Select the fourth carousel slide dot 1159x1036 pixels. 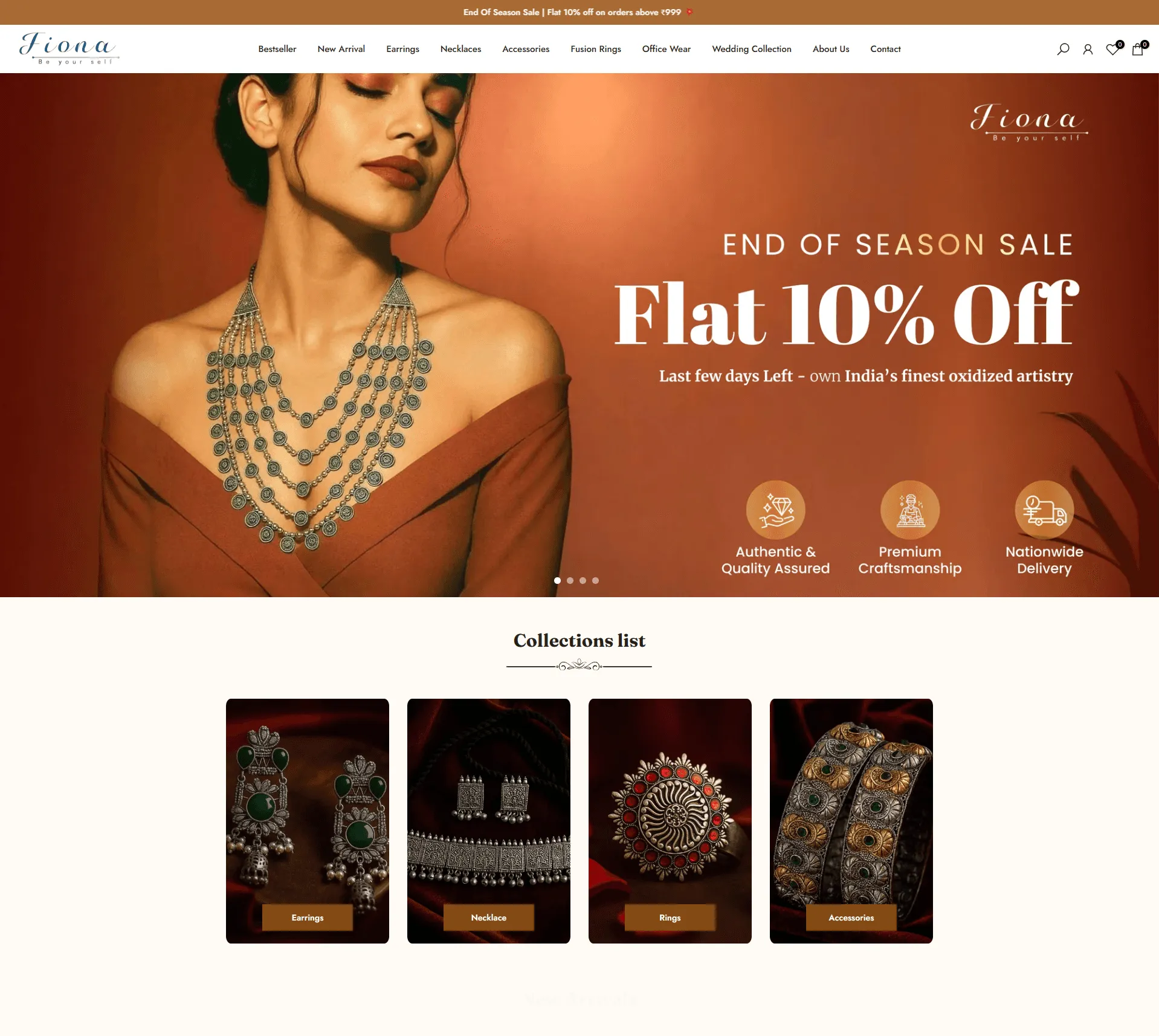tap(595, 580)
